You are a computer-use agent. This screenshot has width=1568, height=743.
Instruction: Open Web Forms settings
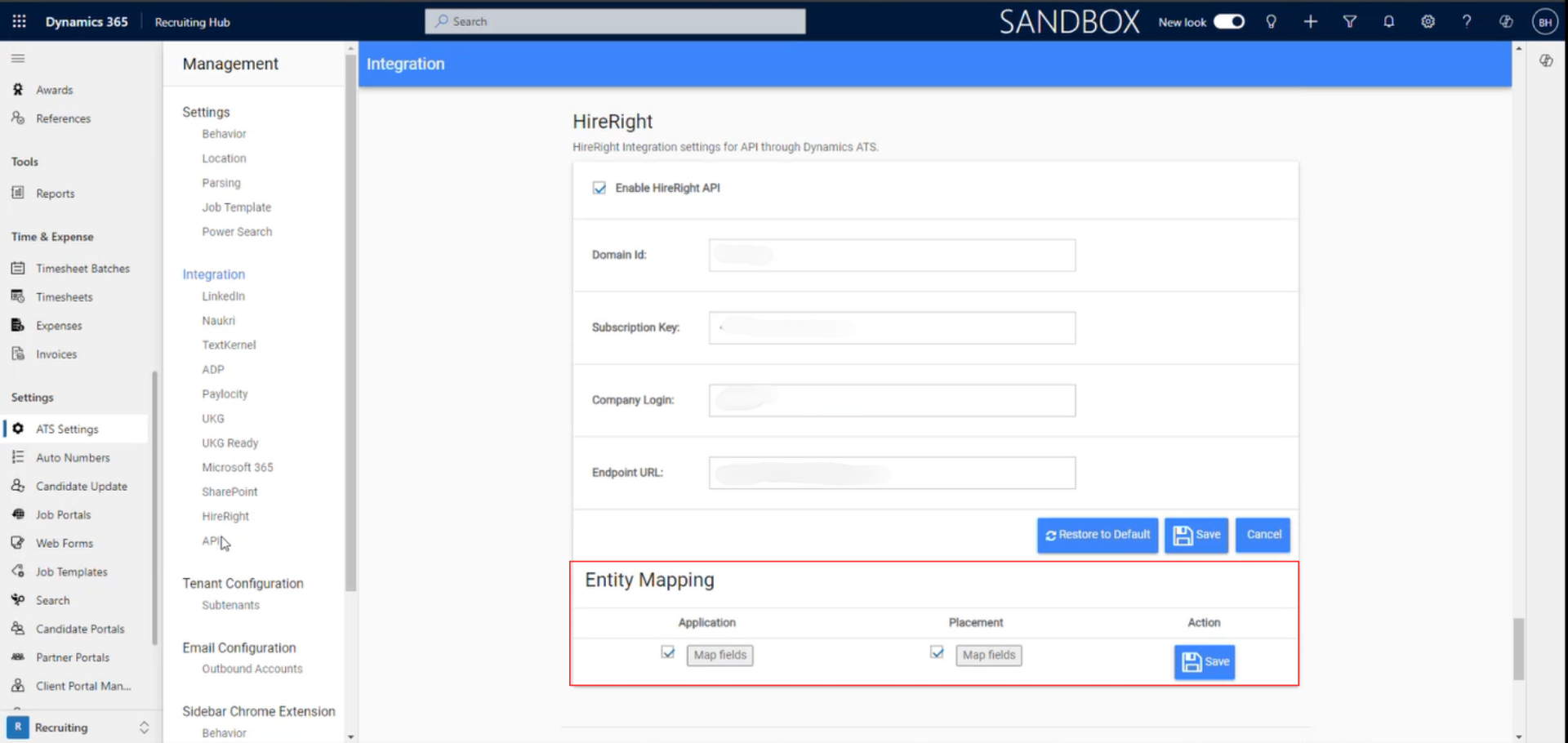click(64, 544)
